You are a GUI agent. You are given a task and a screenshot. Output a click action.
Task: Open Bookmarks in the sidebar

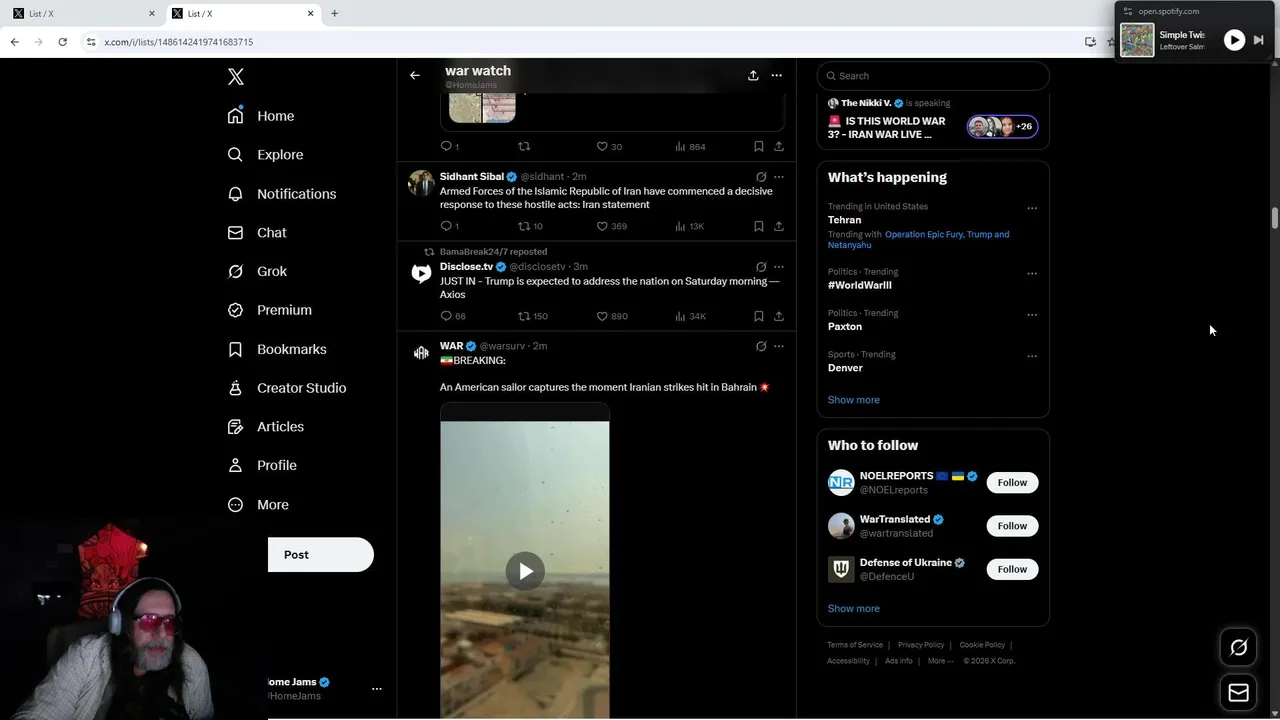tap(277, 349)
